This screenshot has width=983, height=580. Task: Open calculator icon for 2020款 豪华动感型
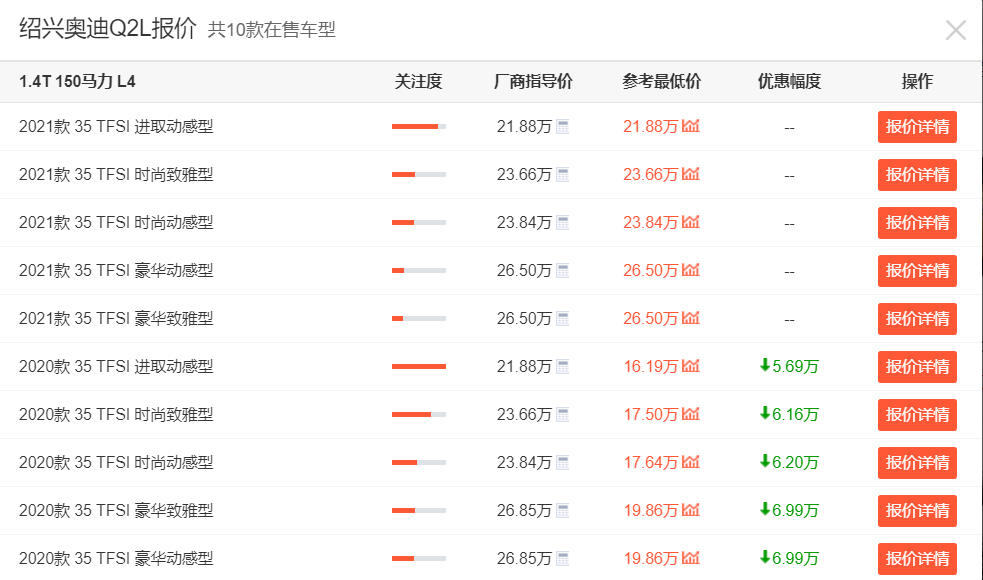click(562, 559)
